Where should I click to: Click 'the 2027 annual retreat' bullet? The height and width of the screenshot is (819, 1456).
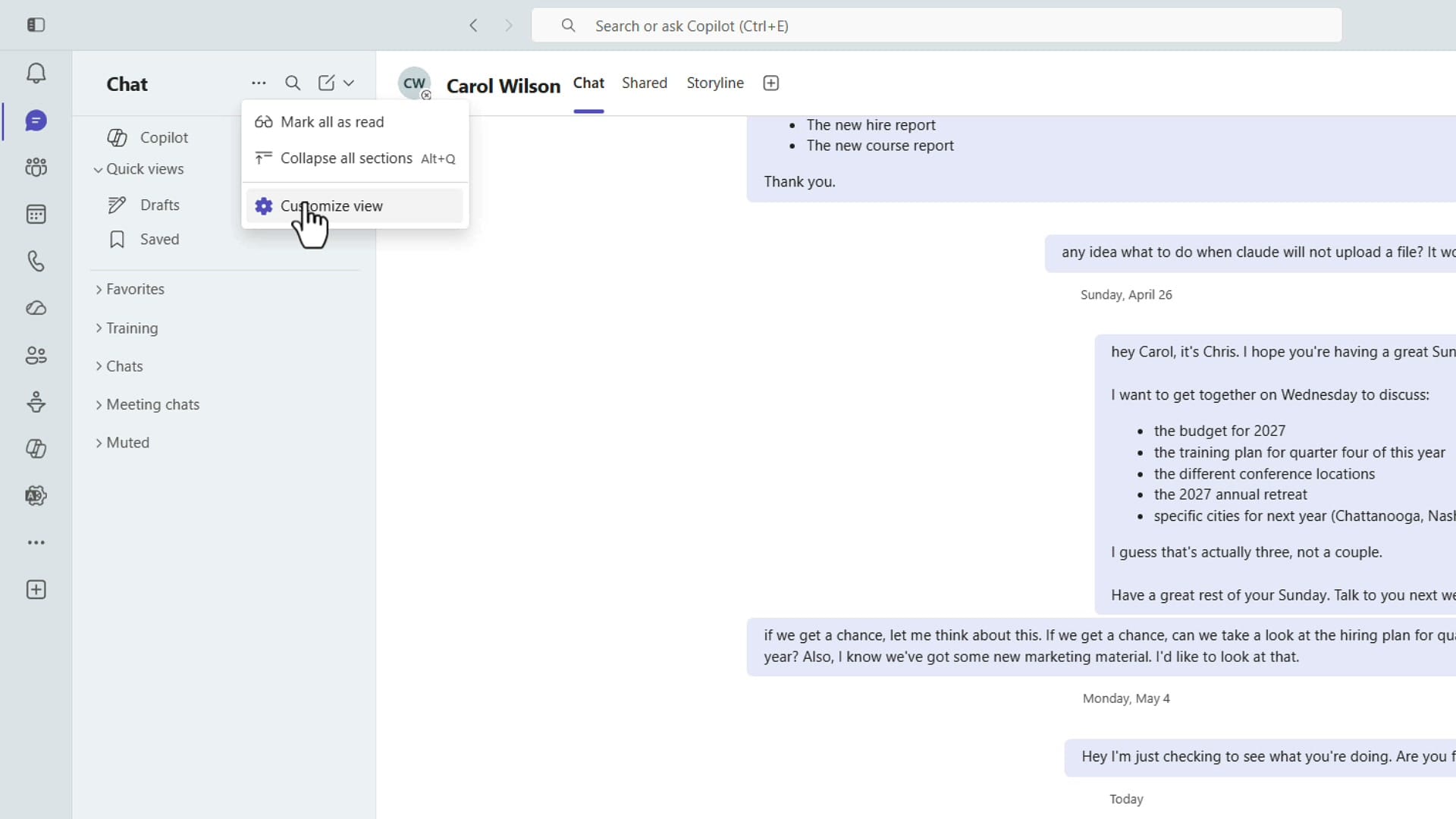pyautogui.click(x=1230, y=494)
